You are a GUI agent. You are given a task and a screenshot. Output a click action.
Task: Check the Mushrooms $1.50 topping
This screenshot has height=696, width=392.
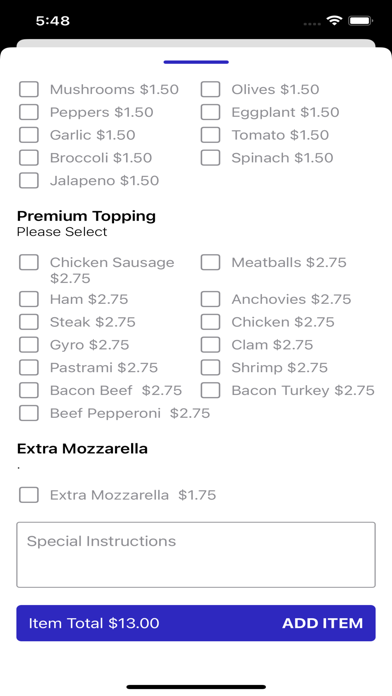click(x=29, y=89)
